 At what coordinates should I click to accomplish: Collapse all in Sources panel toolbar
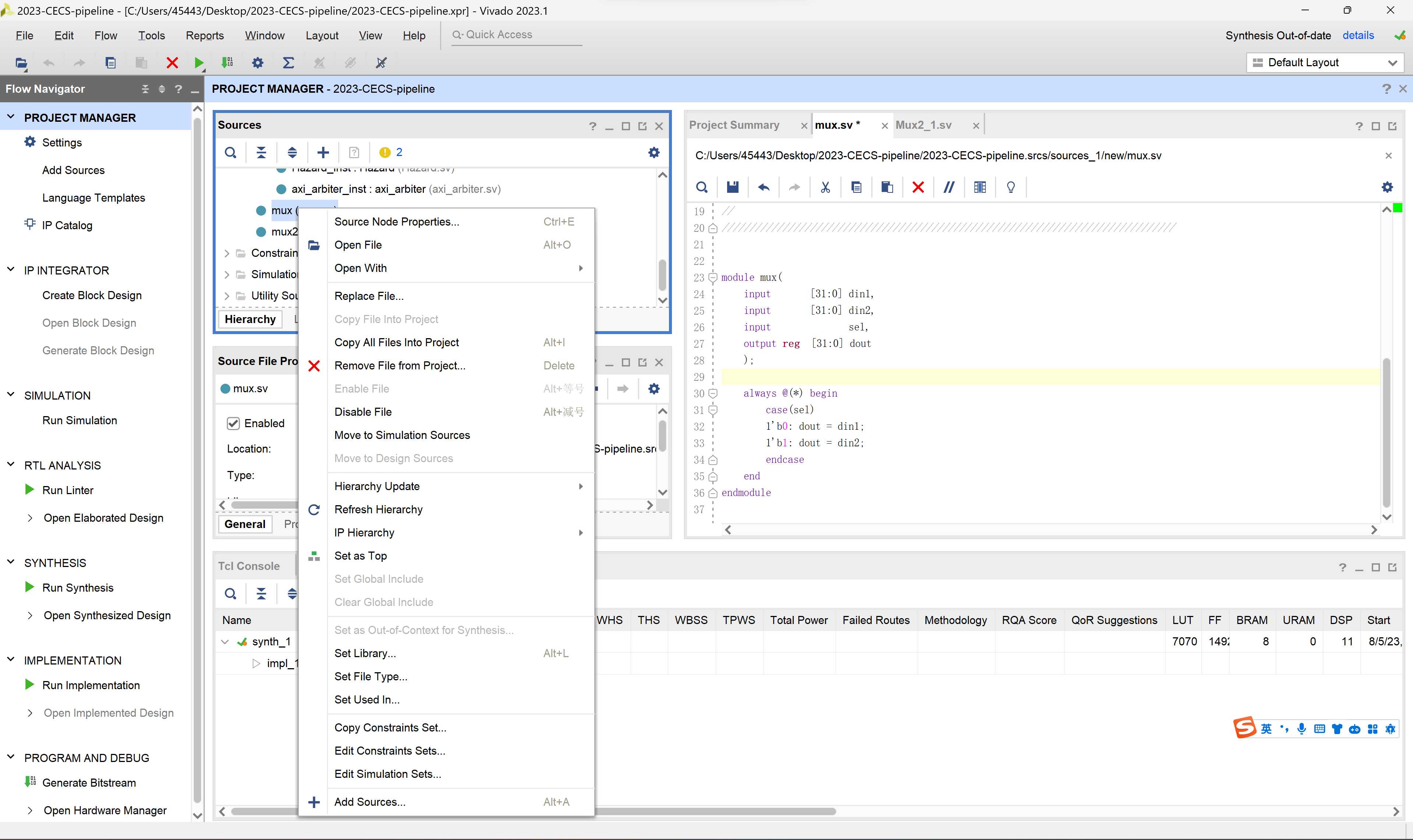261,152
